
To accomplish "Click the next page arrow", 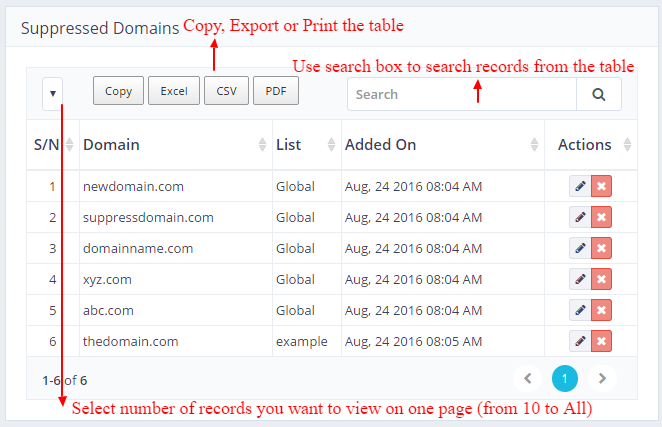I will pyautogui.click(x=601, y=379).
